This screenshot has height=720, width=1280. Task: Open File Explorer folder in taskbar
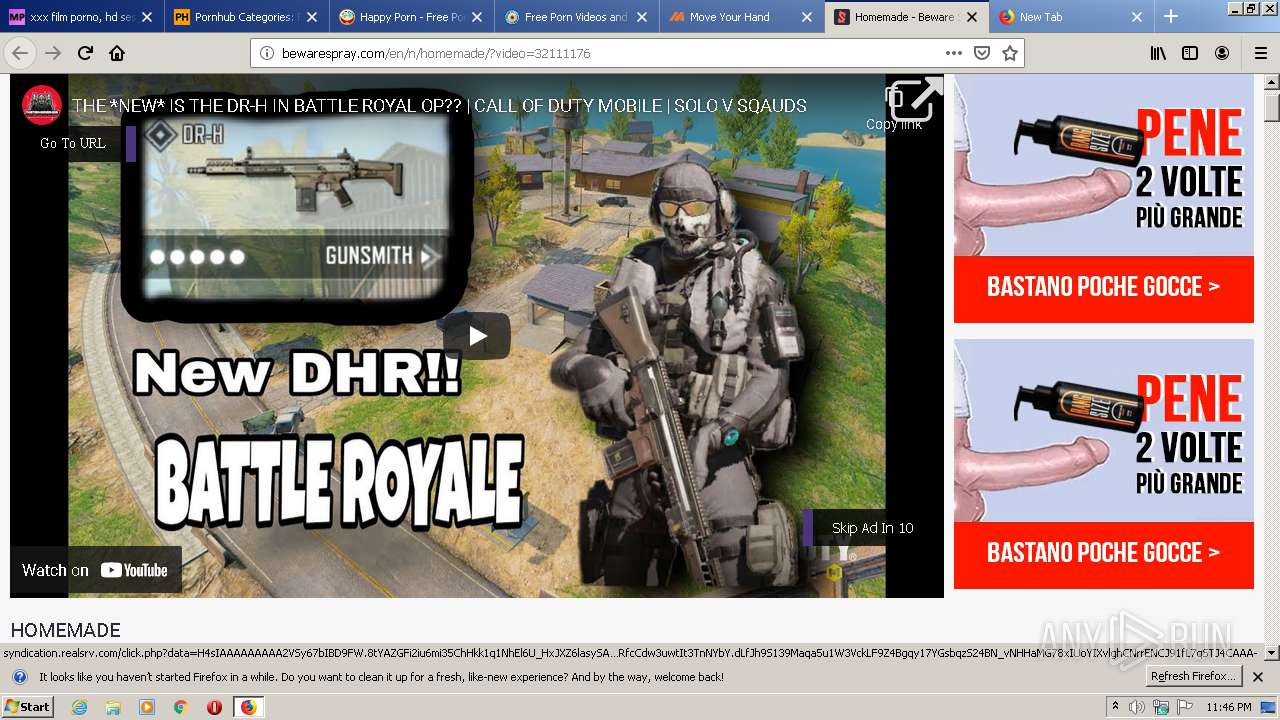[x=113, y=707]
